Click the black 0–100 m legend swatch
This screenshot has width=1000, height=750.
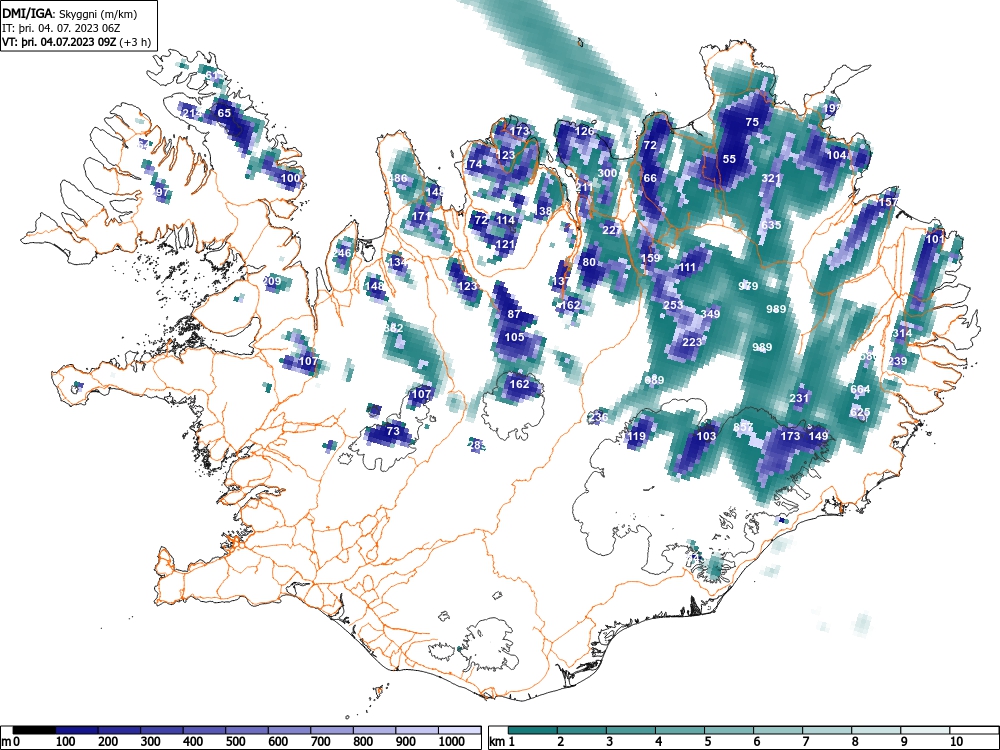coord(34,730)
